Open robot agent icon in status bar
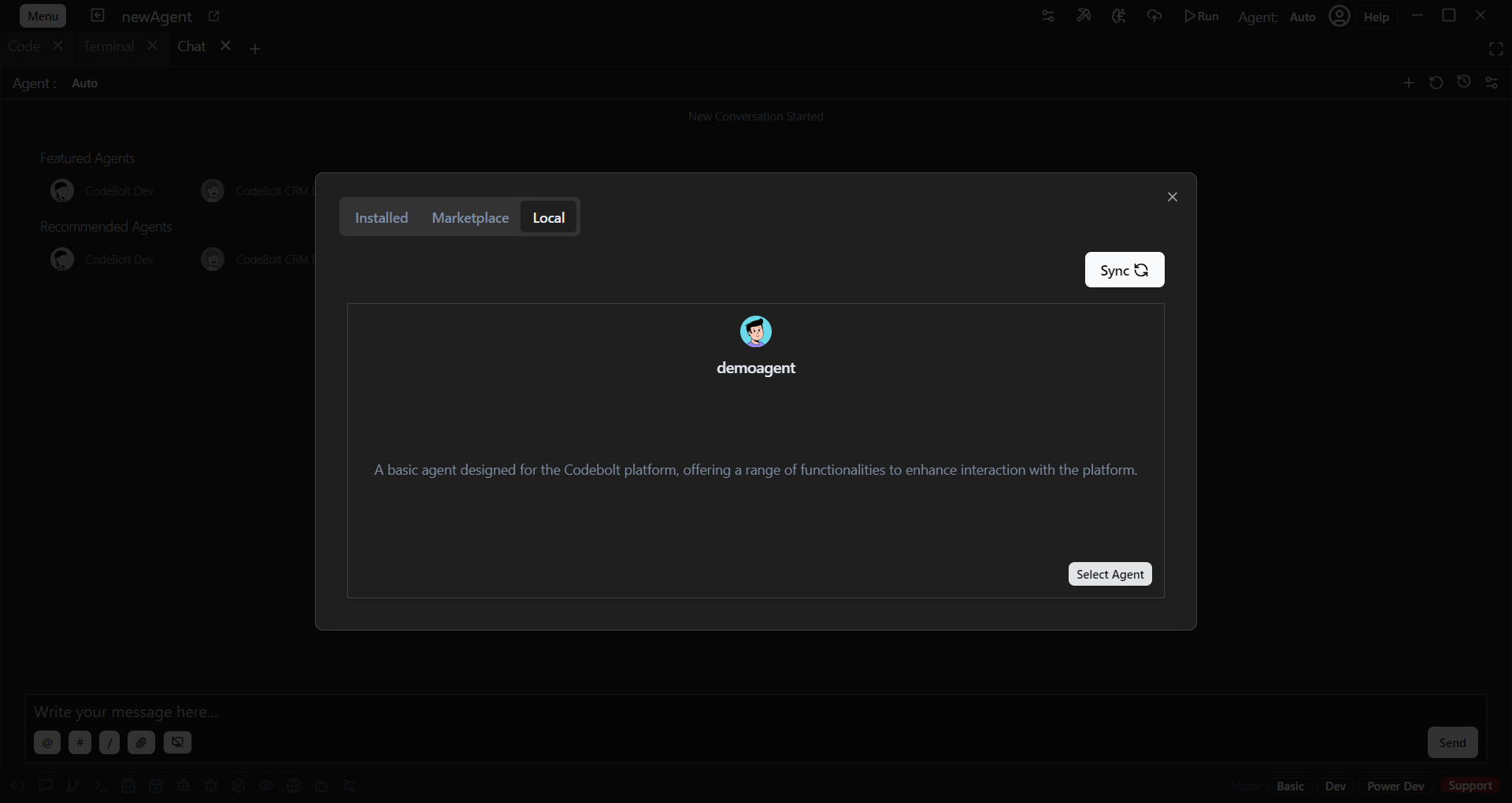1512x803 pixels. coord(321,786)
